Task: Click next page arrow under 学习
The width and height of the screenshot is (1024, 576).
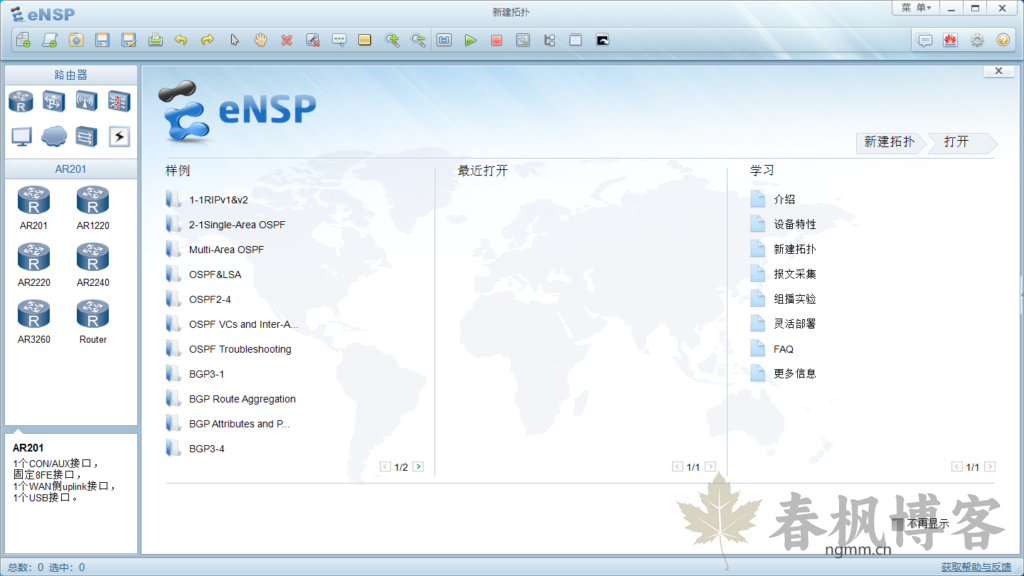Action: (x=990, y=467)
